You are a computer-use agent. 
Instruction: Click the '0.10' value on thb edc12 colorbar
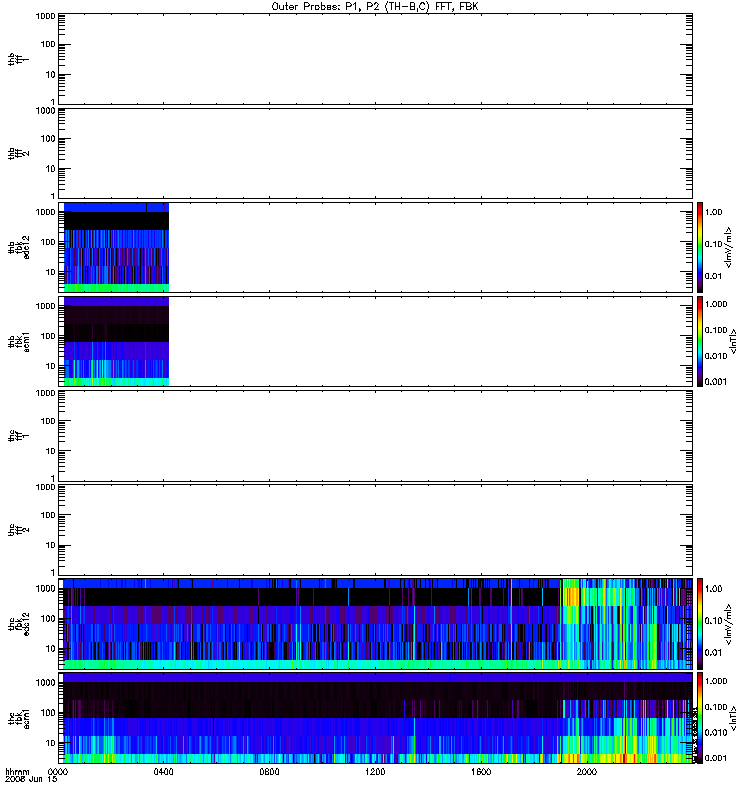click(x=713, y=244)
